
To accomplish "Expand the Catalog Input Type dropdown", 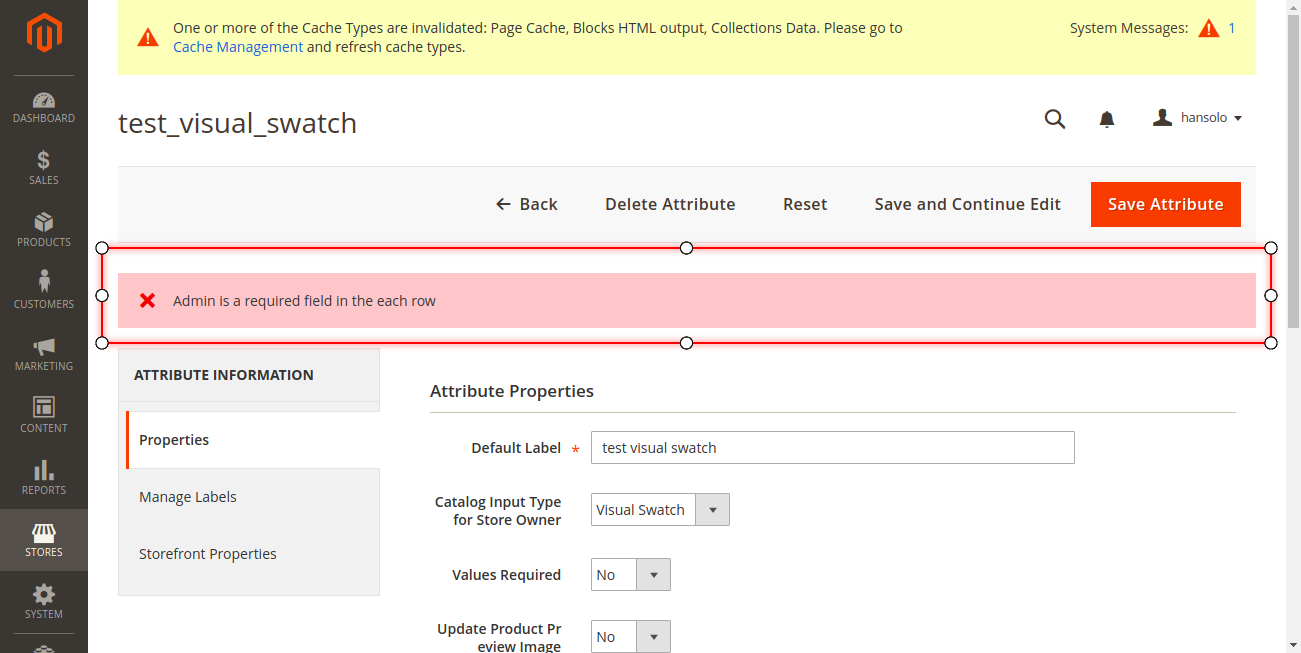I will (x=712, y=509).
